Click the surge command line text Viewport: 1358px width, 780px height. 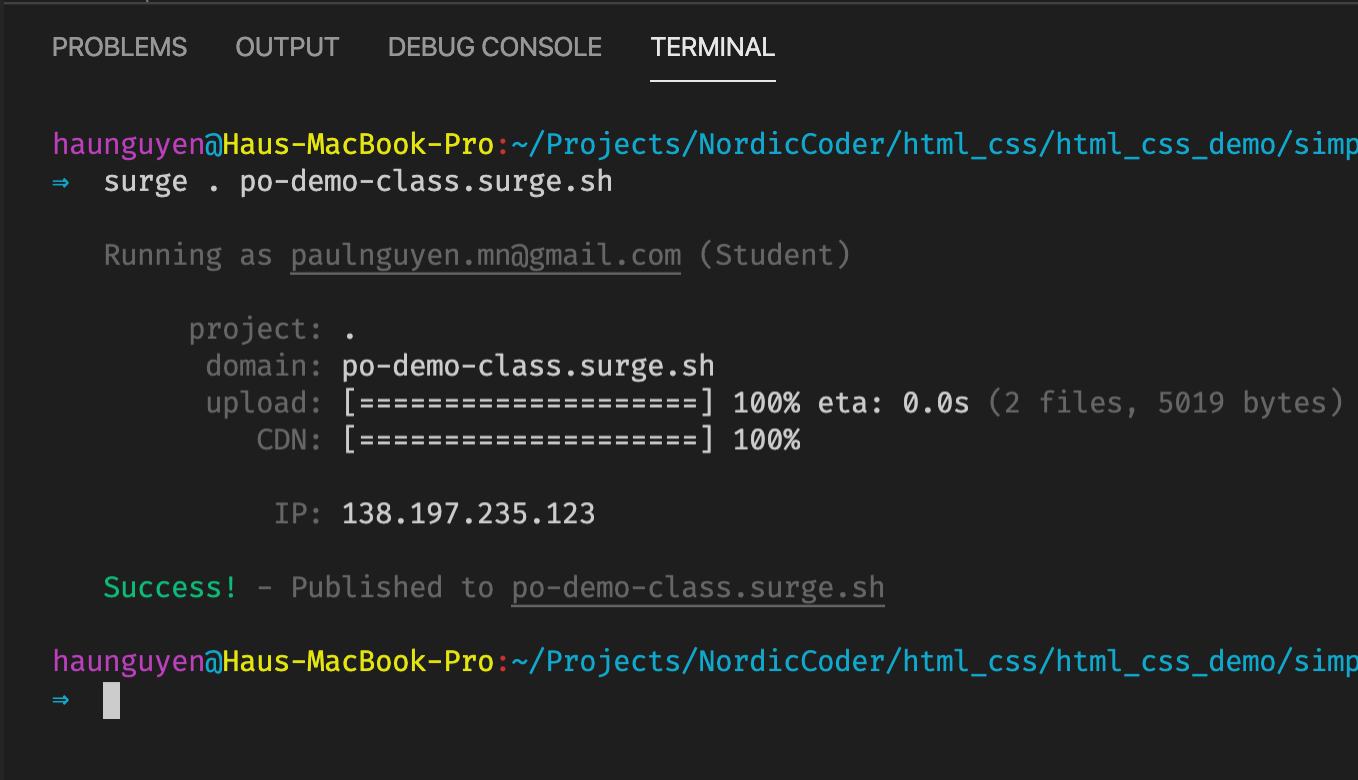coord(358,183)
